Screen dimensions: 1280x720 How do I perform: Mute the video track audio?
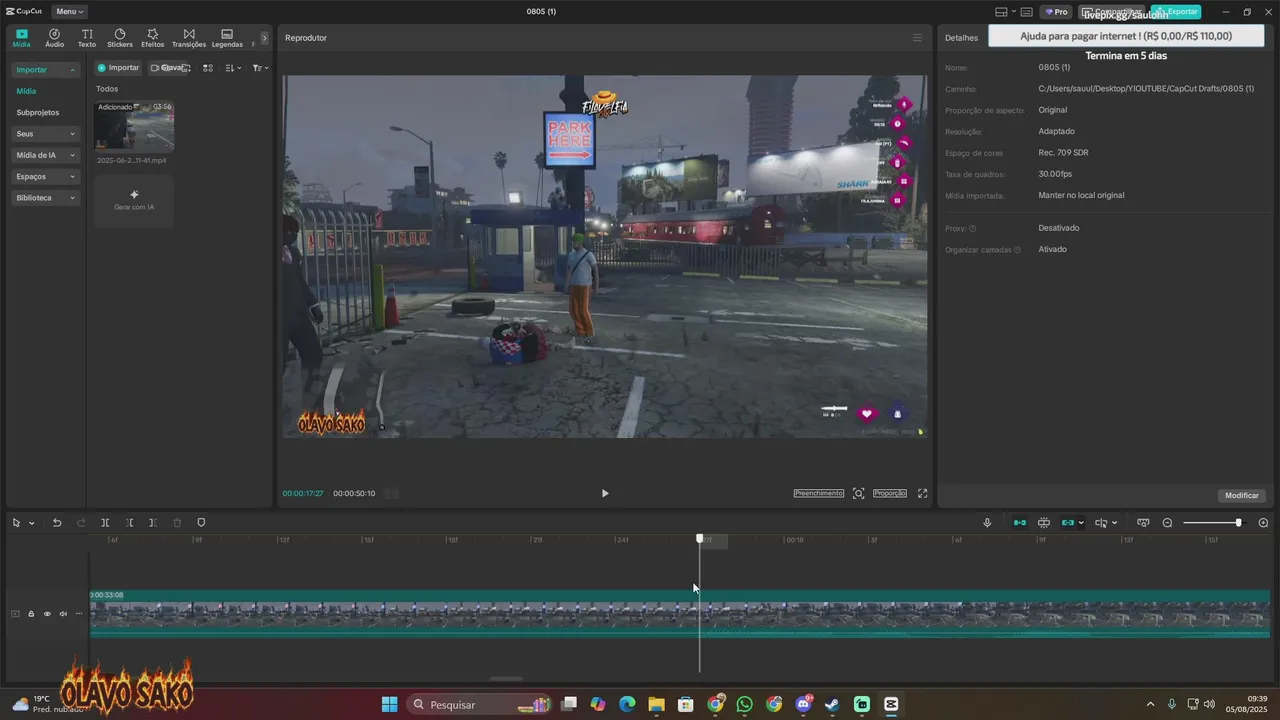click(x=63, y=614)
